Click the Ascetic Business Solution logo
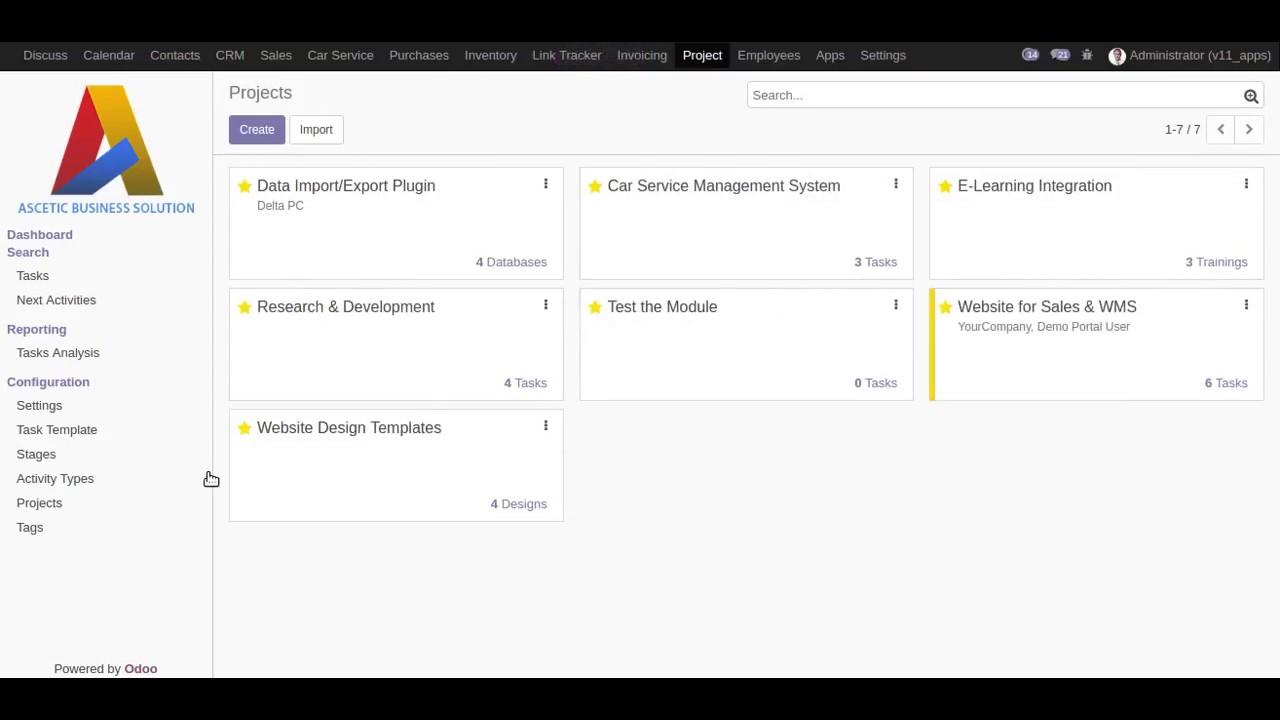The width and height of the screenshot is (1280, 720). (106, 150)
